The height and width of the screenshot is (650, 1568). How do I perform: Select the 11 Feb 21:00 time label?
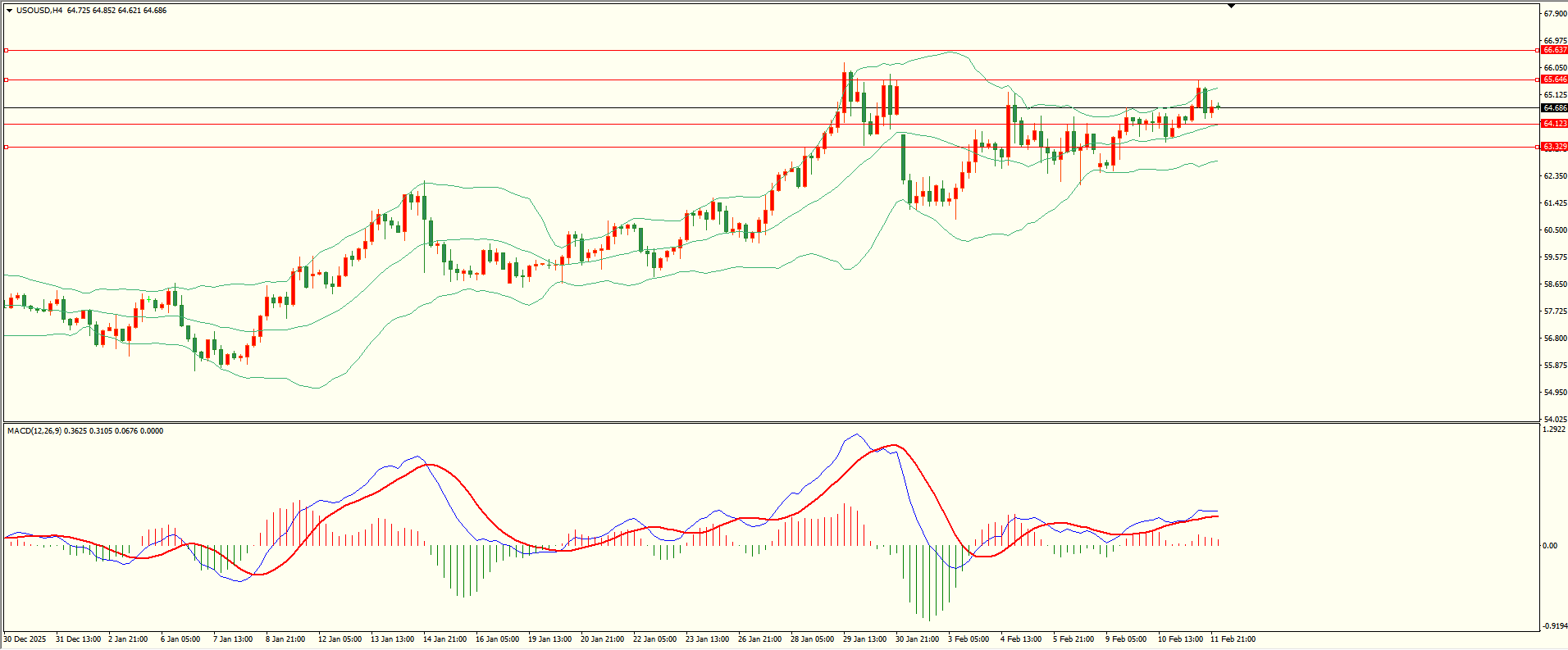(x=1233, y=639)
